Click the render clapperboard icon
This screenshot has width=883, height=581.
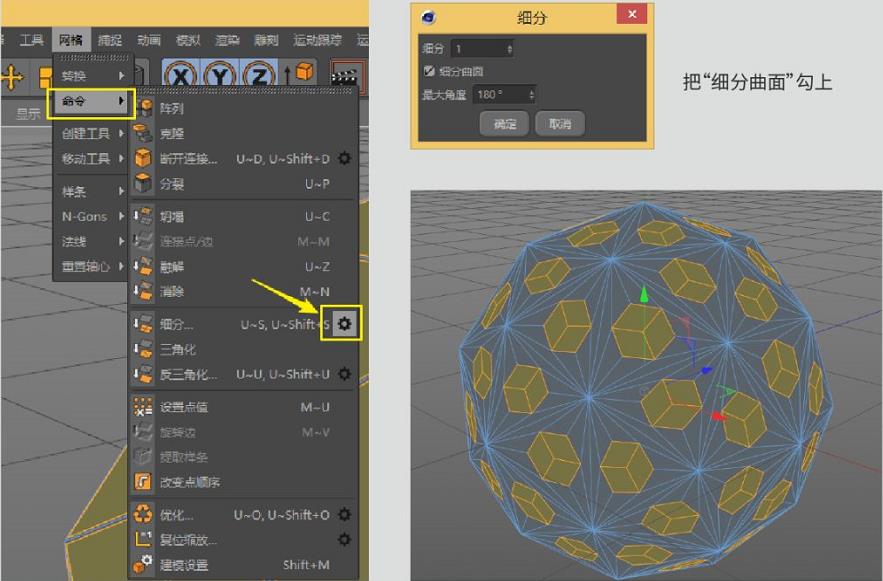point(345,77)
